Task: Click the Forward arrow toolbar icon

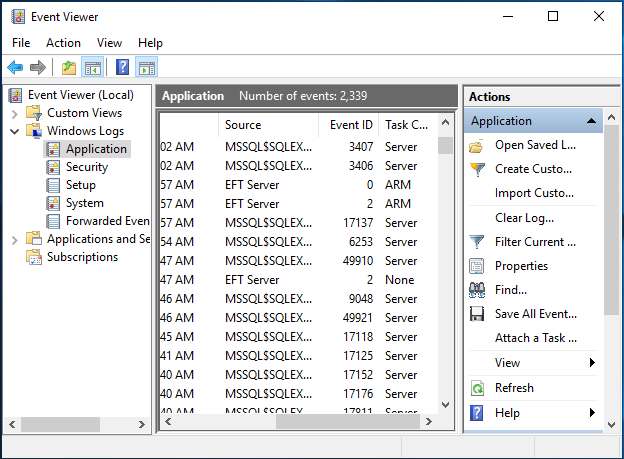Action: (38, 68)
